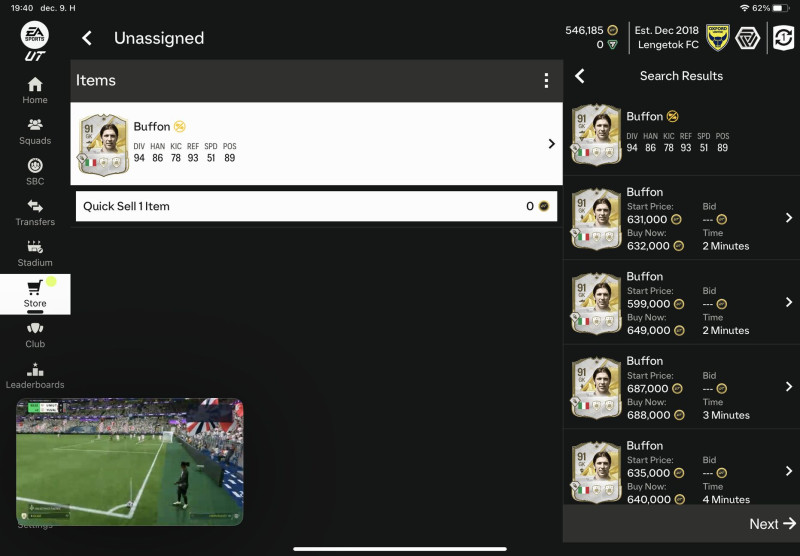800x556 pixels.
Task: Click the Search Results heading
Action: [681, 76]
